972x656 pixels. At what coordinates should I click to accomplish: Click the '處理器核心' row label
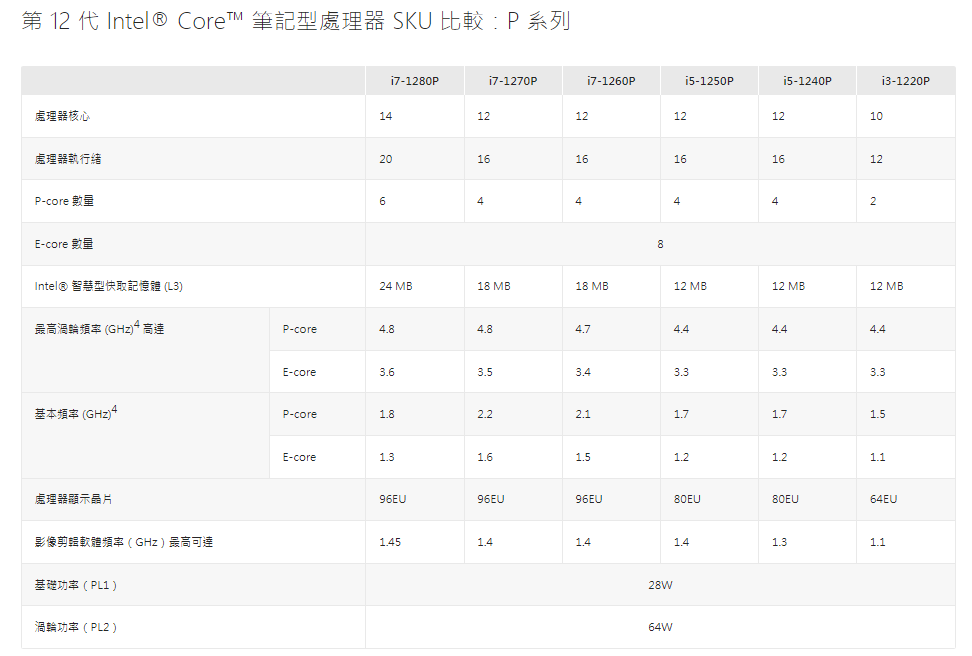(62, 116)
